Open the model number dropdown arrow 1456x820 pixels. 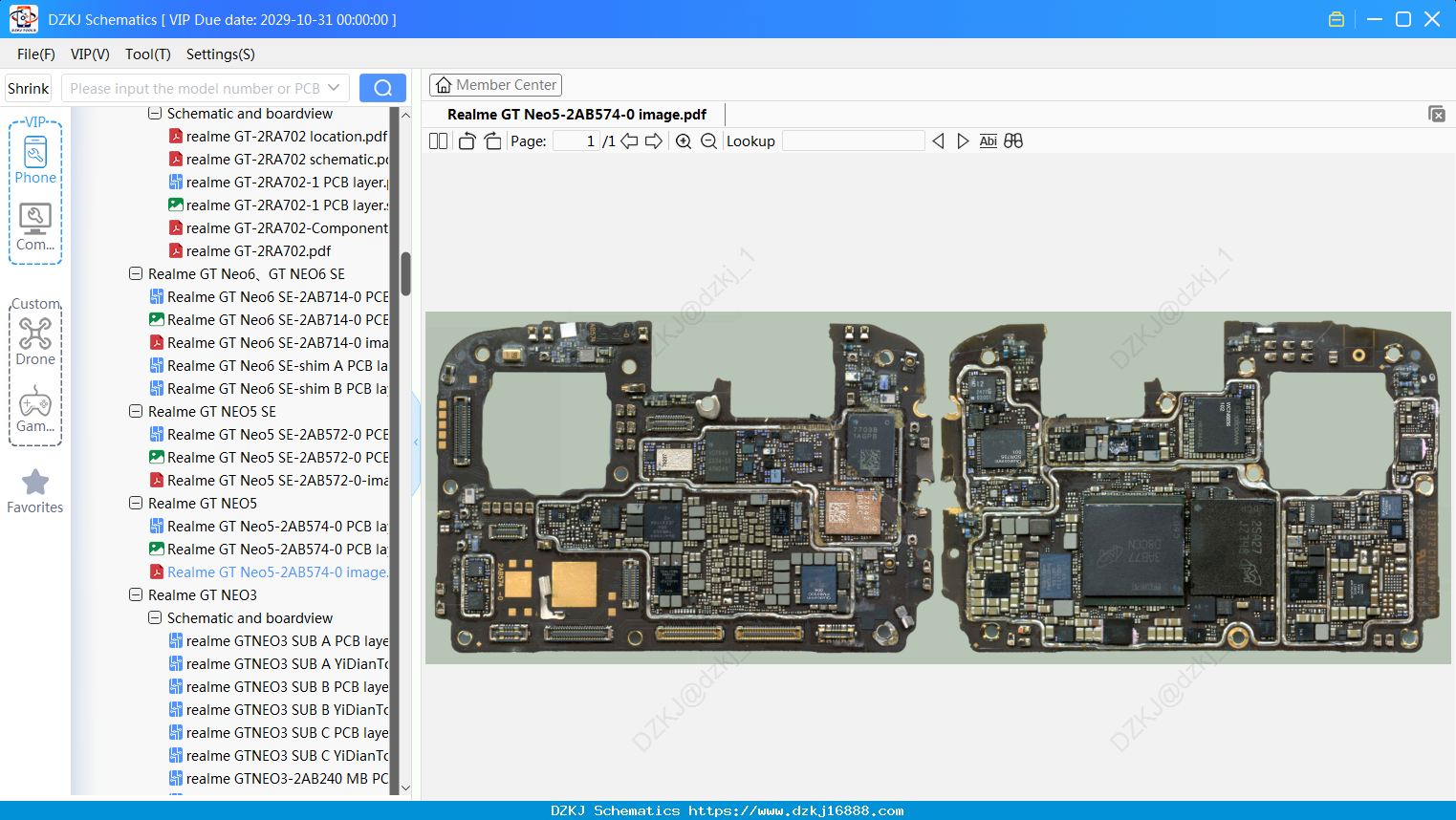[334, 88]
